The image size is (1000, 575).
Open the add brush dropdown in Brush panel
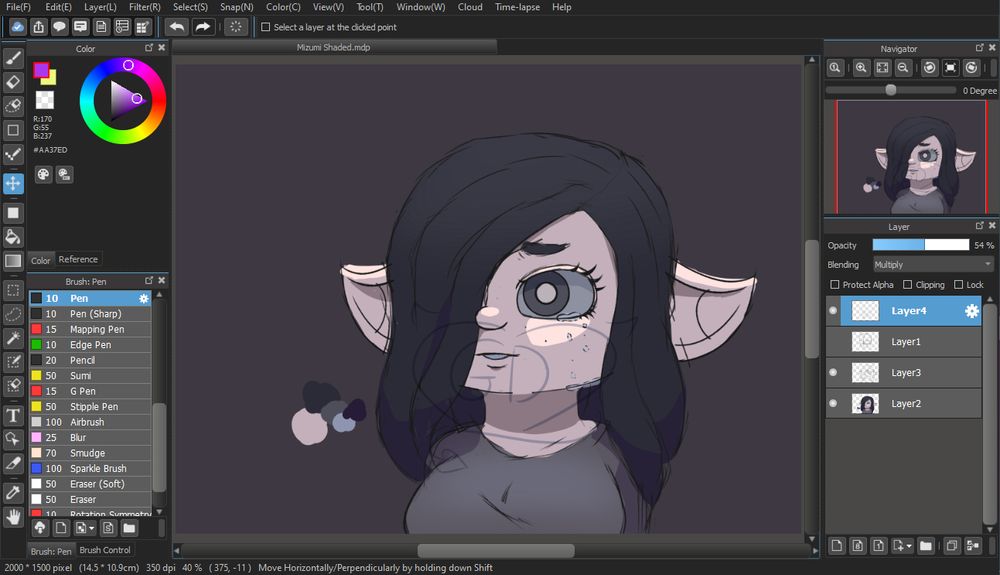tap(92, 527)
